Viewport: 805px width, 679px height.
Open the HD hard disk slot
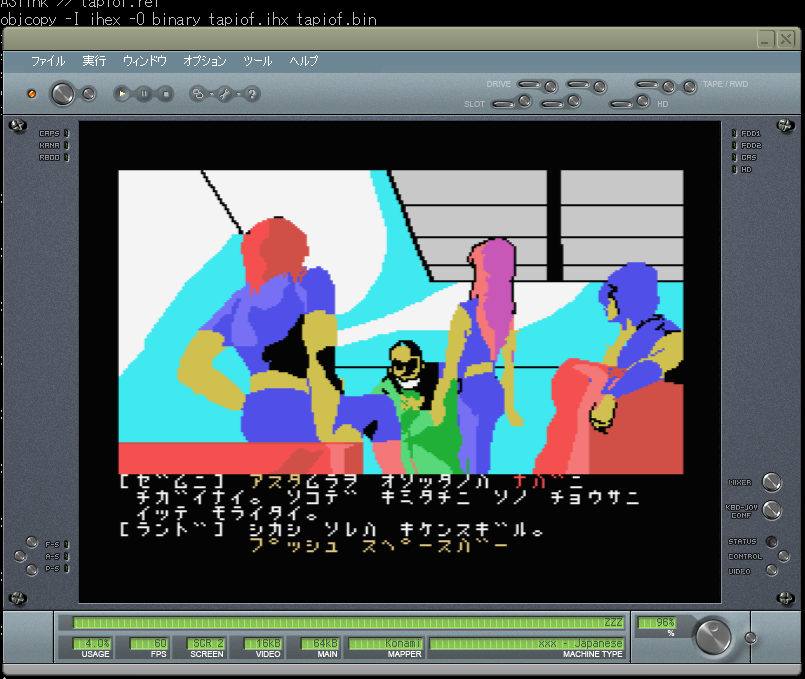pos(622,104)
